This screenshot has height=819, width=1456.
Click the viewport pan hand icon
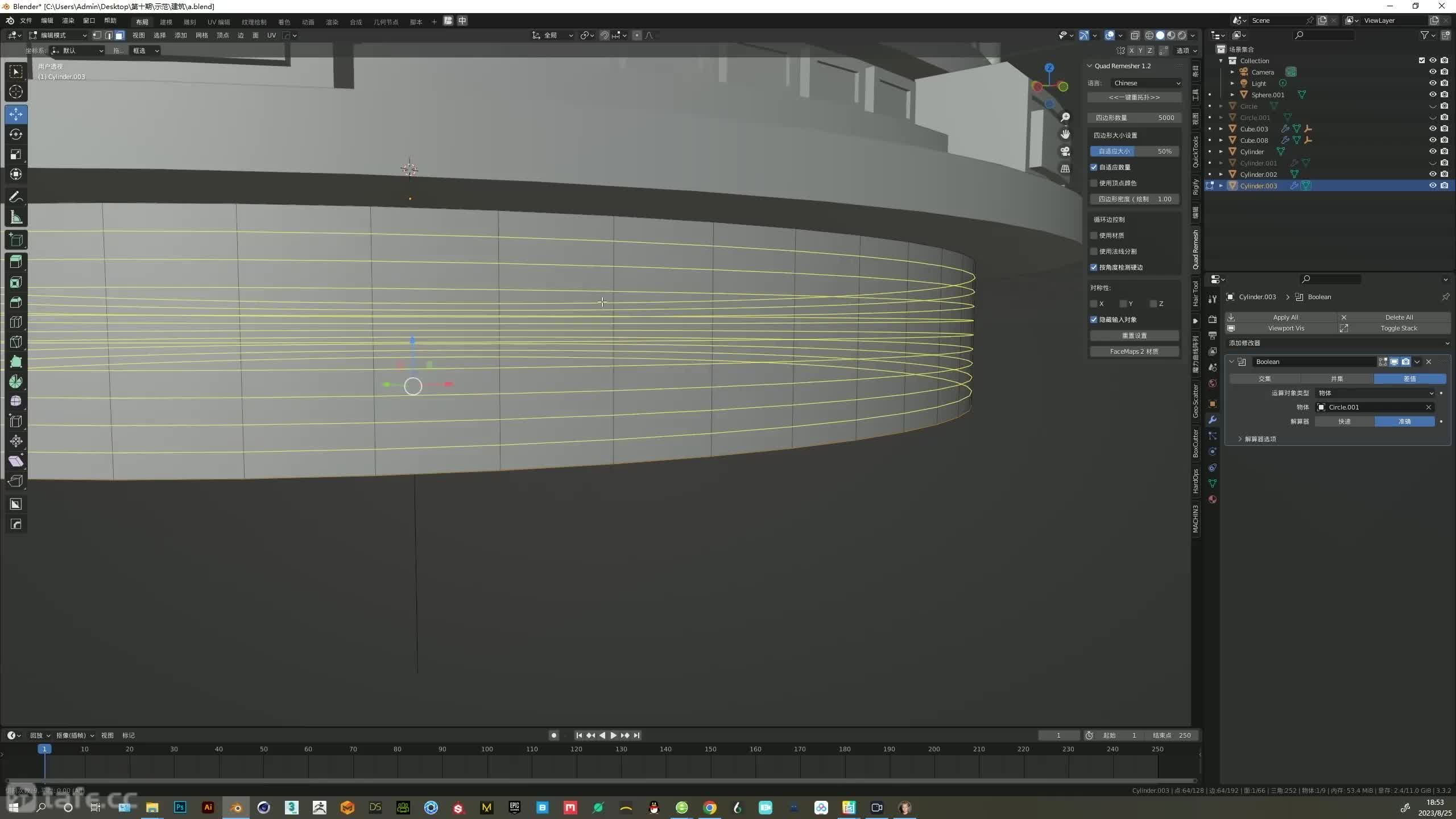point(1065,134)
